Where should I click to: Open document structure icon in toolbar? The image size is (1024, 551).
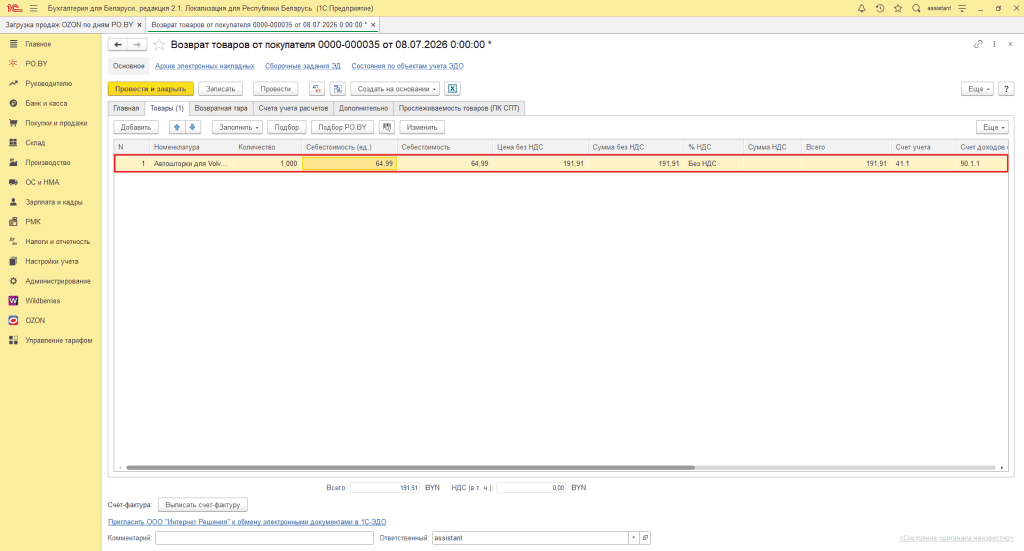pyautogui.click(x=338, y=89)
